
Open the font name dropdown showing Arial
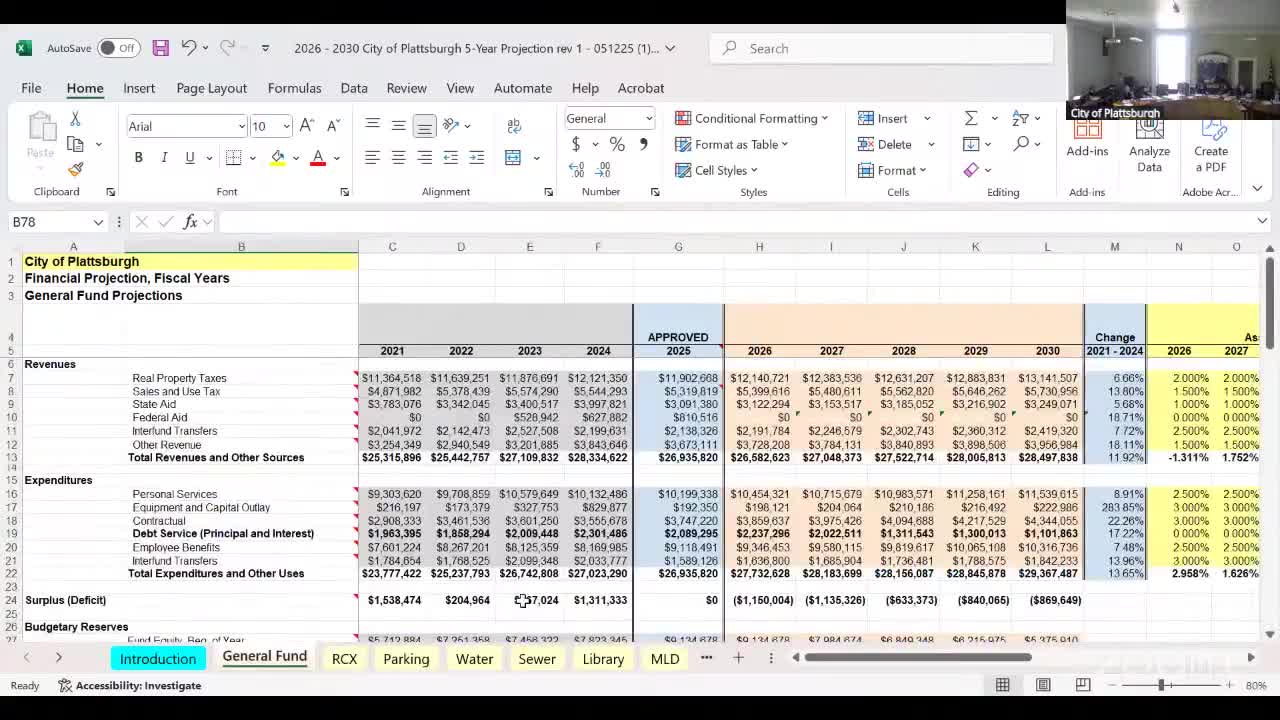point(241,126)
